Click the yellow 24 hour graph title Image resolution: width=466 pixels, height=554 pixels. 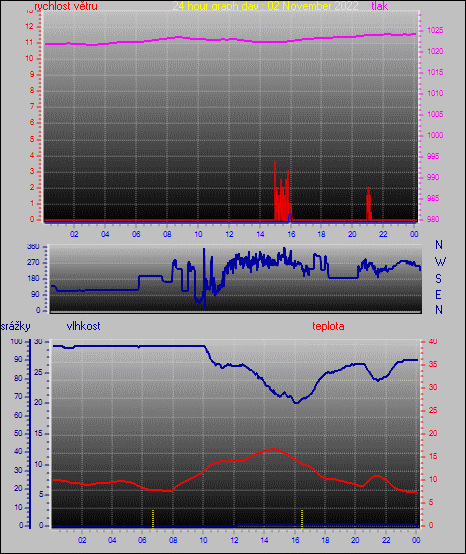tap(265, 6)
